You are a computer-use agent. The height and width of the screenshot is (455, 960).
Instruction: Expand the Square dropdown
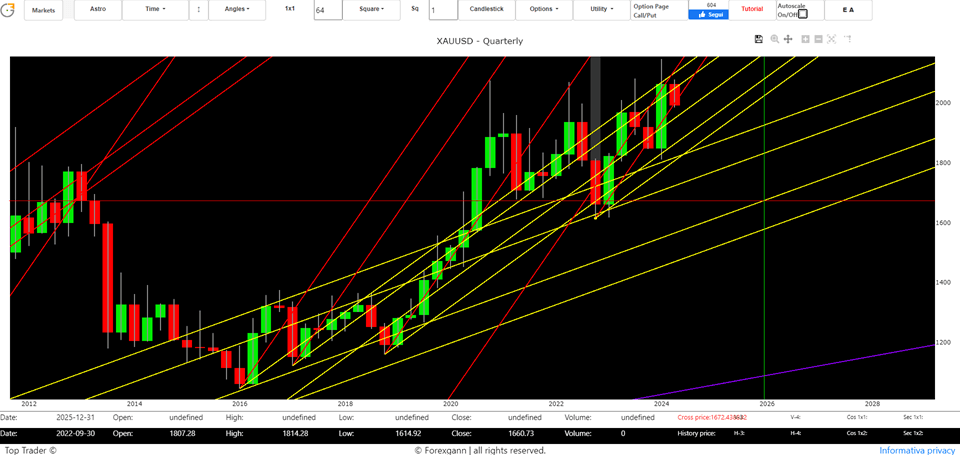371,10
